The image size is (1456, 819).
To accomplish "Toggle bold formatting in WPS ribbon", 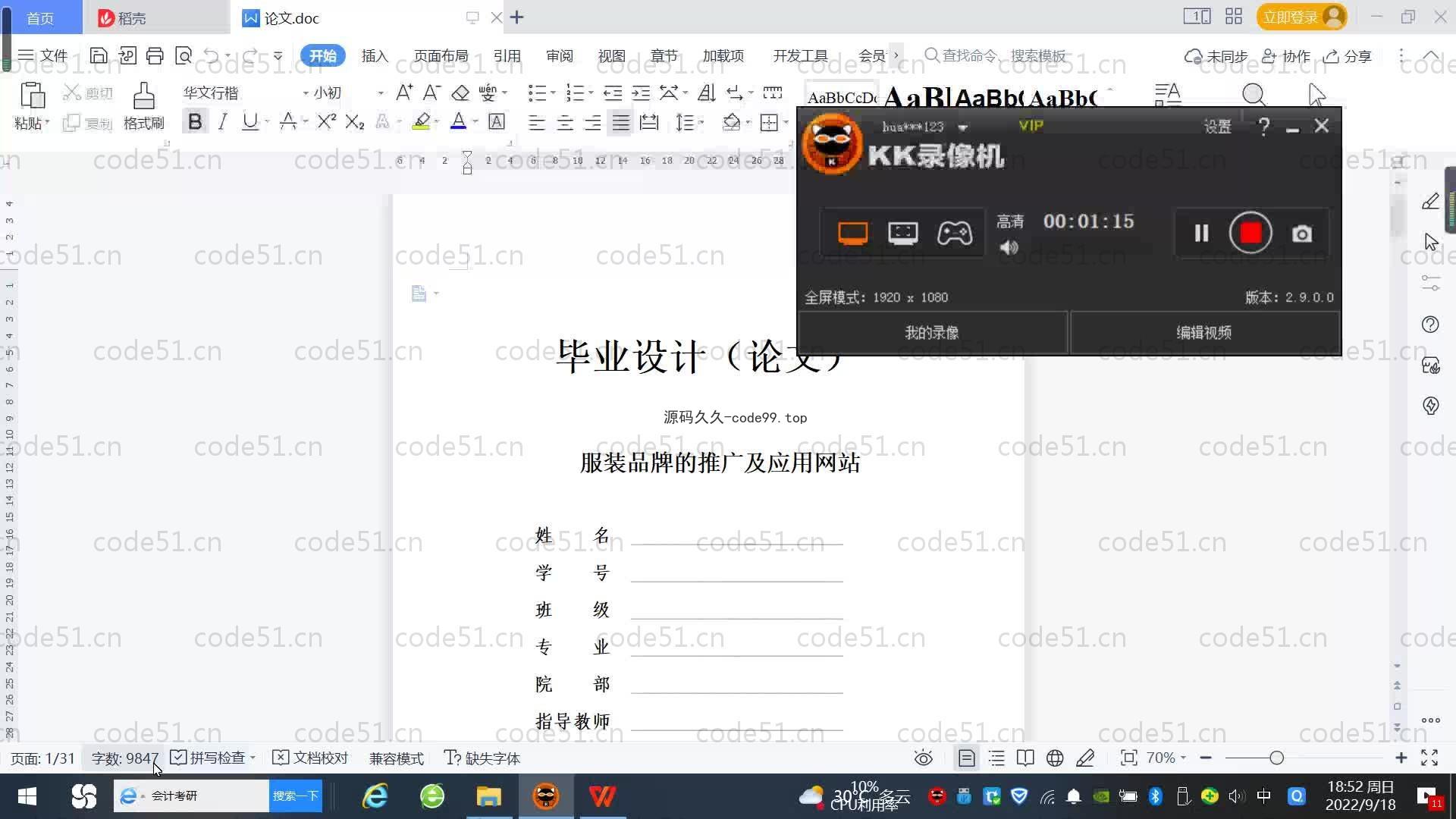I will tap(195, 122).
